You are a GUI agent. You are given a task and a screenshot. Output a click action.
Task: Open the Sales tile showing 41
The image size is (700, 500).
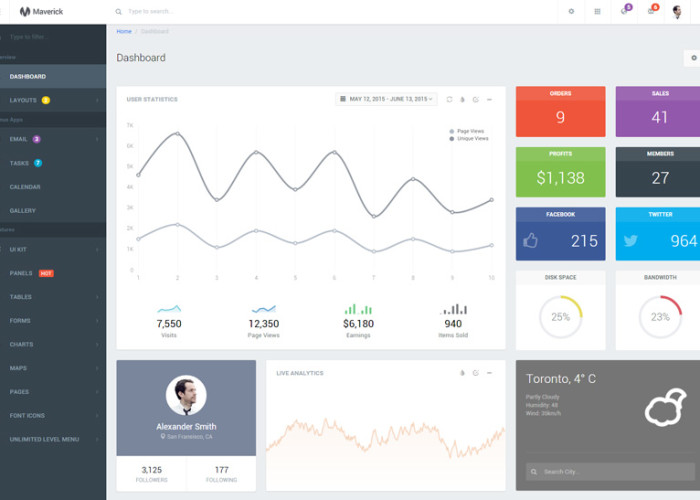(x=658, y=112)
